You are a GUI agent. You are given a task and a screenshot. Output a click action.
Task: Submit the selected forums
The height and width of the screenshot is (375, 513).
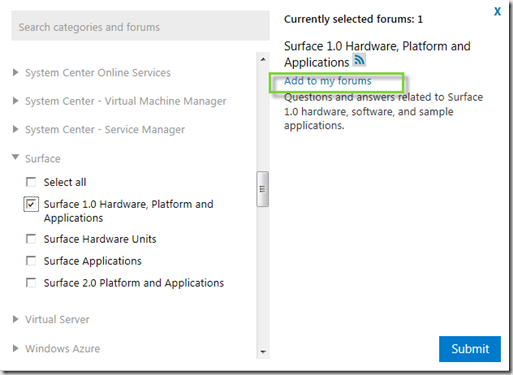[x=470, y=349]
